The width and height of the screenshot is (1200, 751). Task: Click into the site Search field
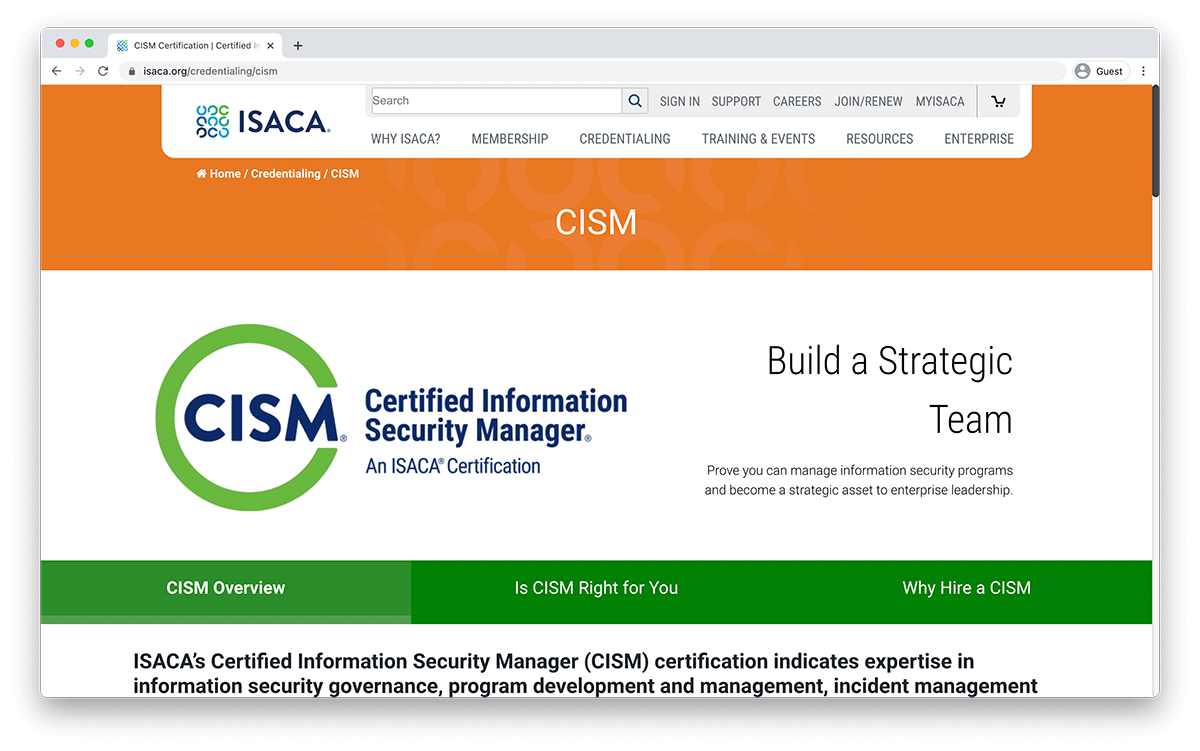coord(495,101)
